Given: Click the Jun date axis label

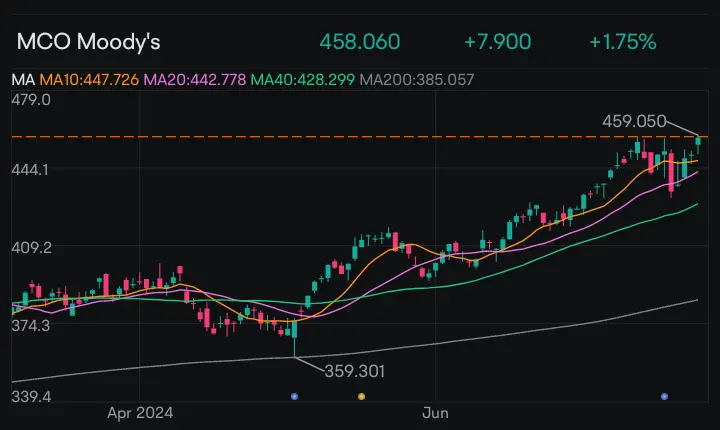Looking at the screenshot, I should [x=435, y=413].
